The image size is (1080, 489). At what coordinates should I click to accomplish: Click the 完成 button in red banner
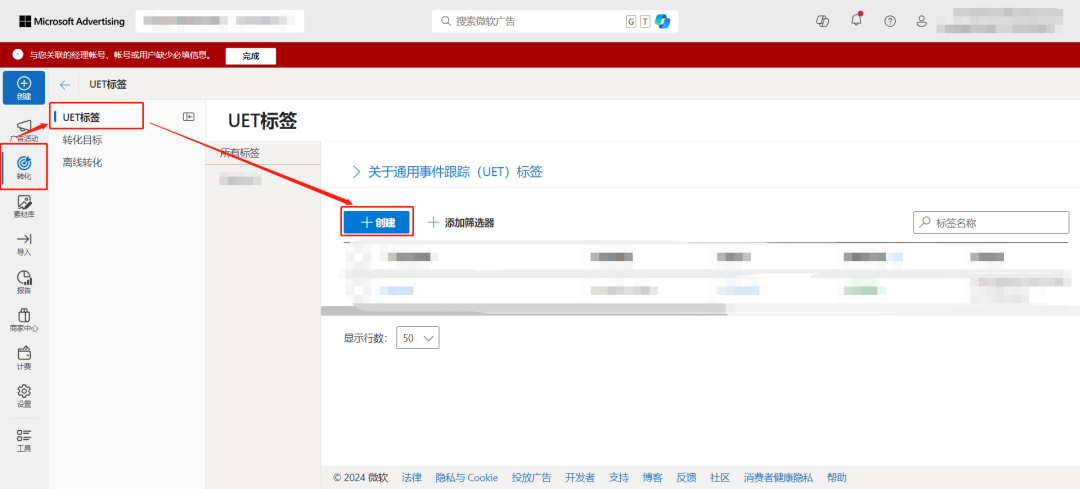pos(251,56)
